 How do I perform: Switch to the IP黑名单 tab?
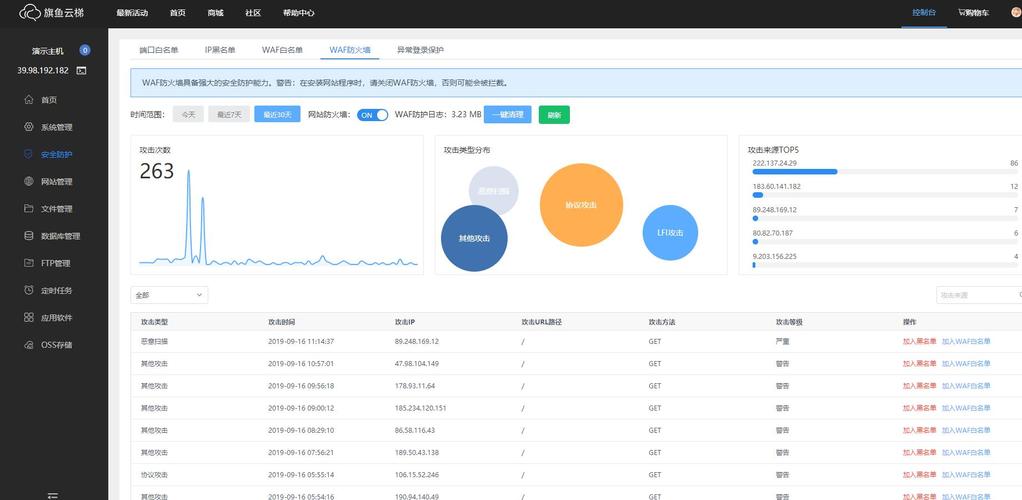pyautogui.click(x=220, y=49)
